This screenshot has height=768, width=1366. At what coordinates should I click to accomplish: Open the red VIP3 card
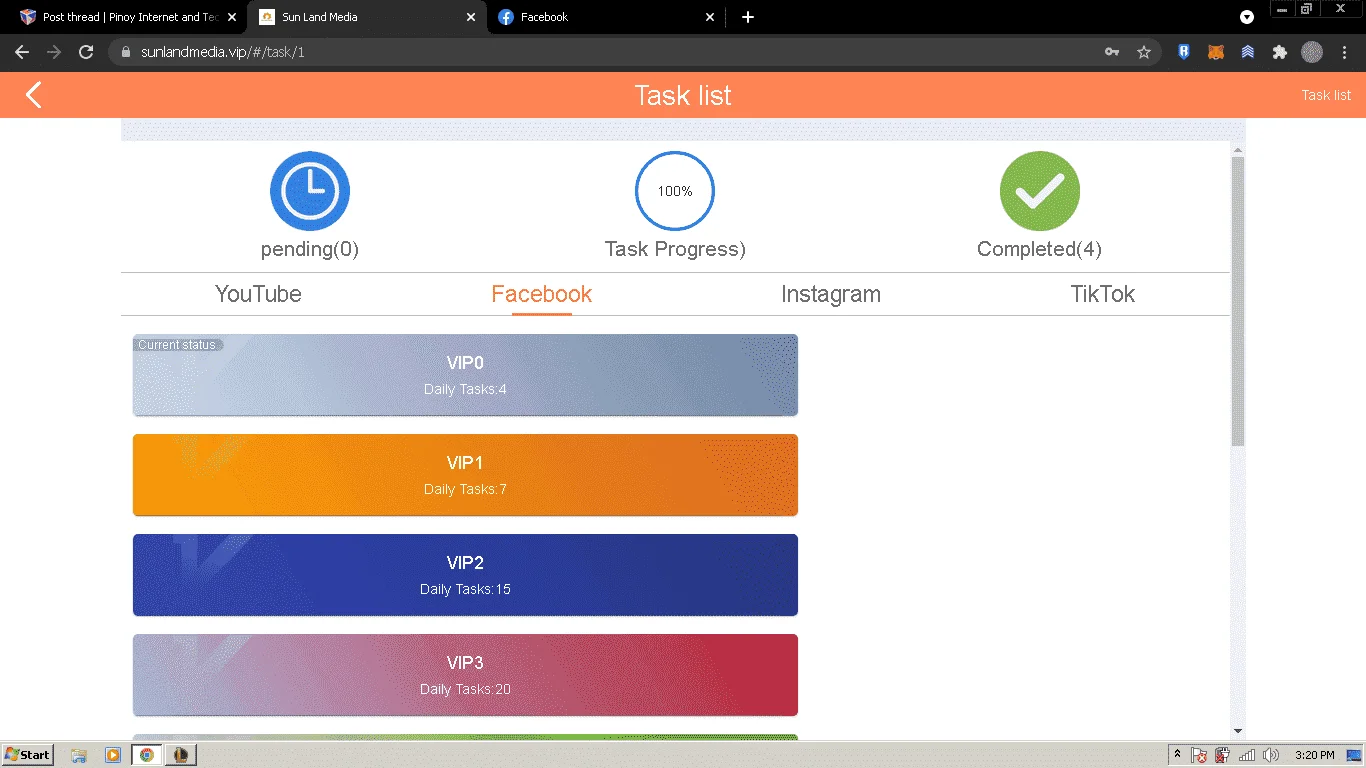[x=465, y=675]
